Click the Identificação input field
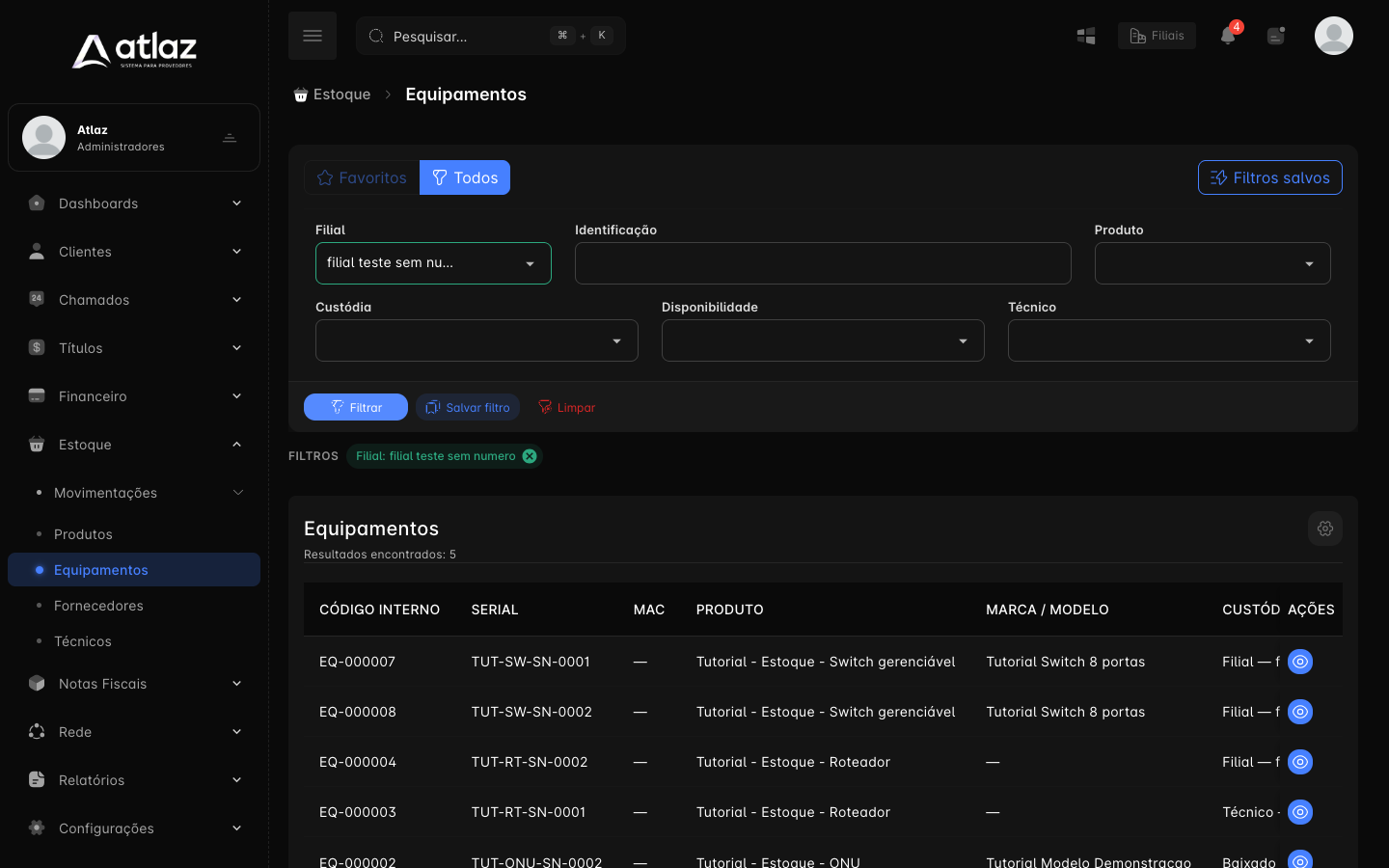Image resolution: width=1389 pixels, height=868 pixels. coord(823,263)
